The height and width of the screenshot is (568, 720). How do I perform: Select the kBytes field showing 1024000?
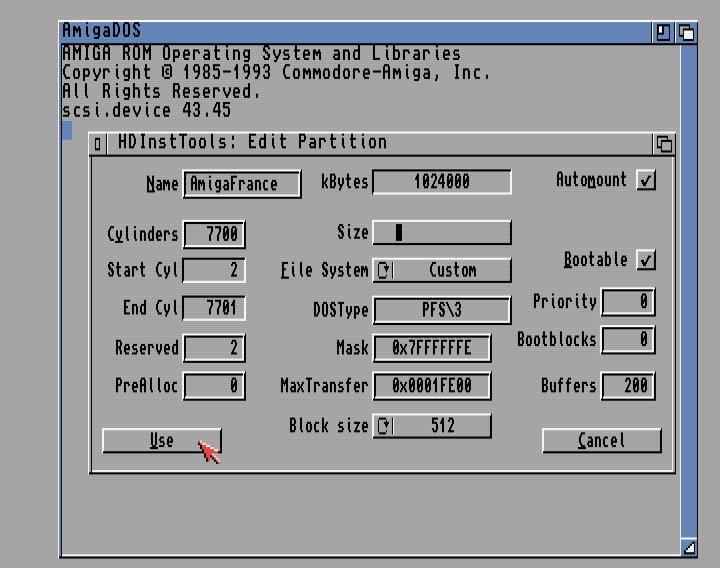[442, 182]
